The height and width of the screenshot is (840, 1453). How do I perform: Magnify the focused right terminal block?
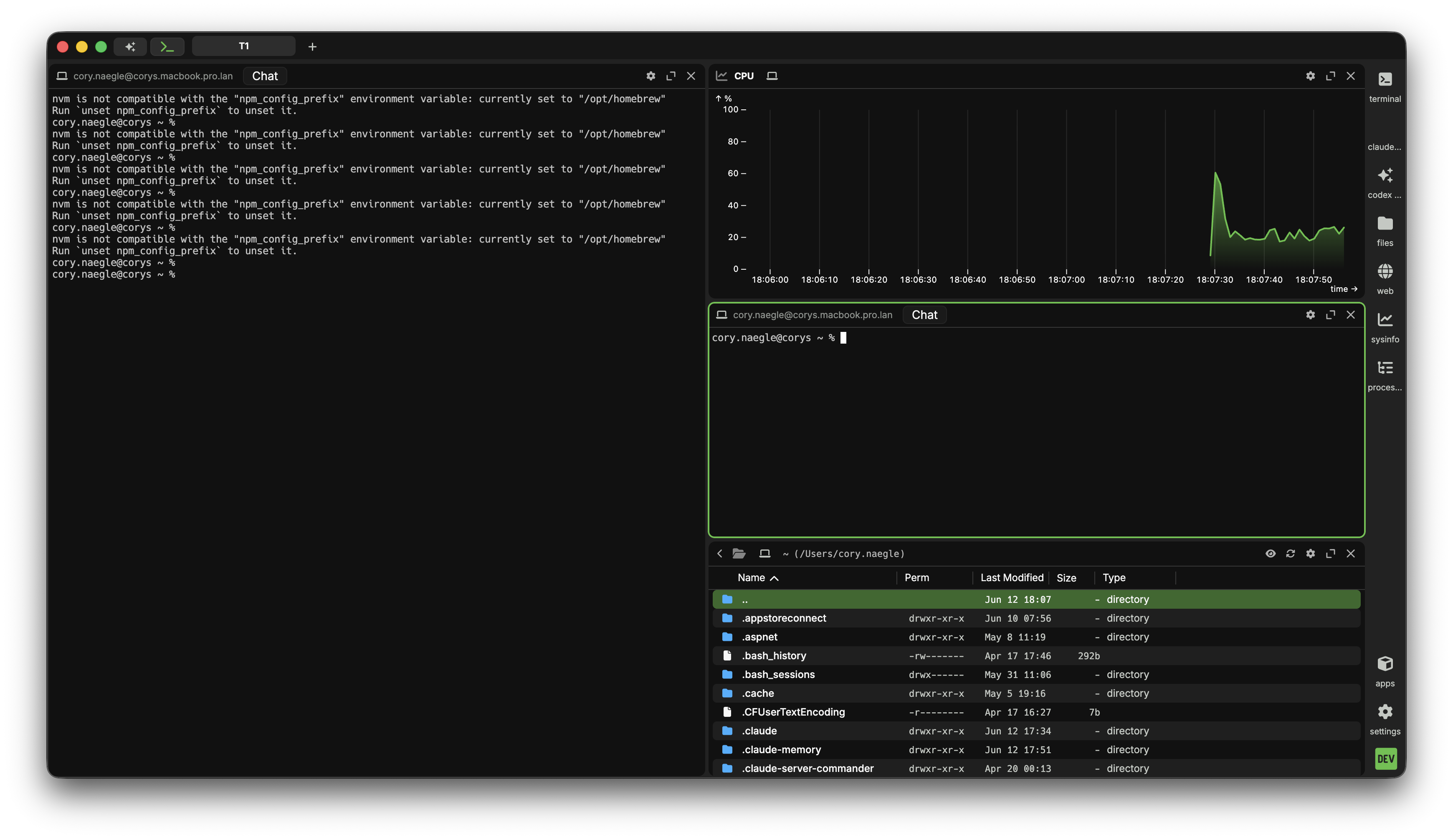click(x=1330, y=315)
